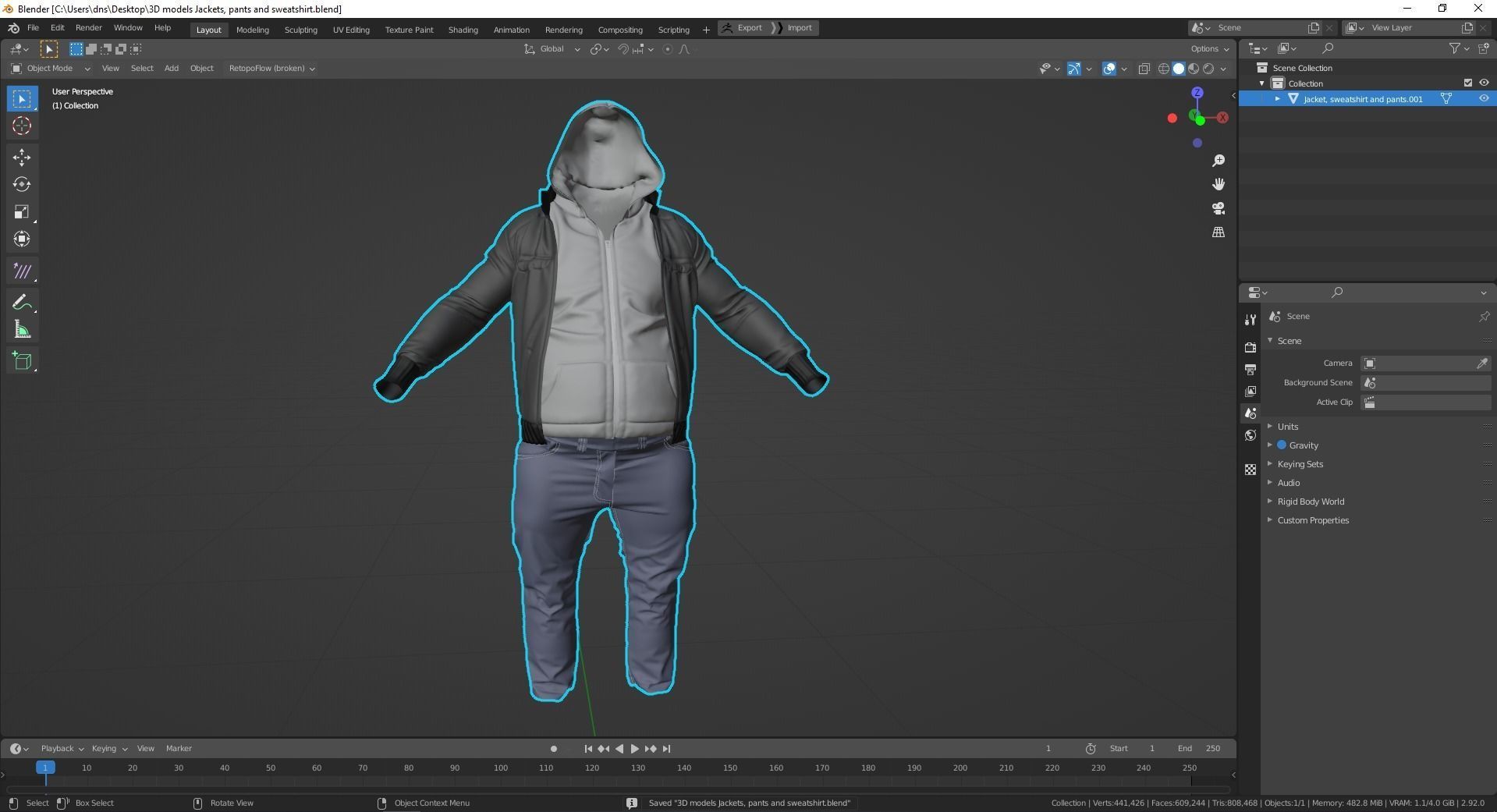Switch to the Sculpting workspace tab
Screen dimensions: 1497x812
(300, 30)
